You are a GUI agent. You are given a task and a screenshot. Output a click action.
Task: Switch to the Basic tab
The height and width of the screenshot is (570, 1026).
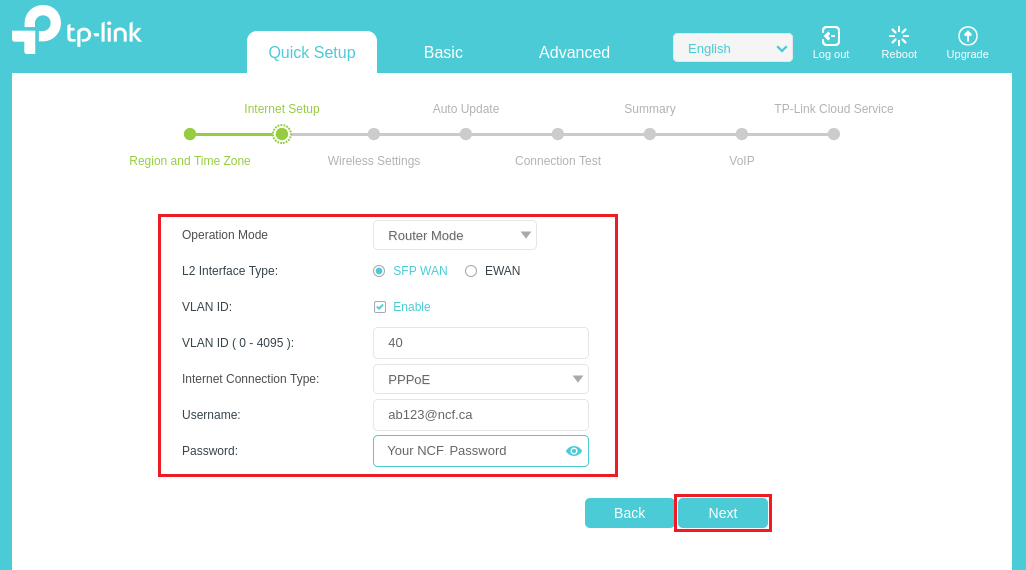click(443, 53)
